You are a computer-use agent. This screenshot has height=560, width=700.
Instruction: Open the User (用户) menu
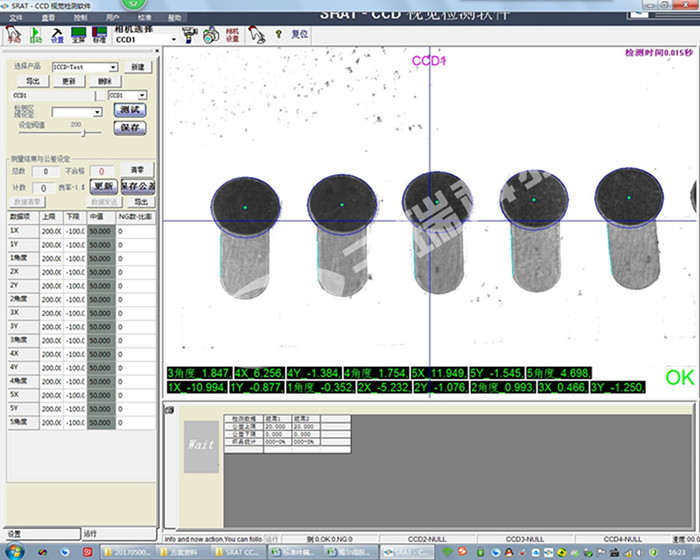click(112, 17)
